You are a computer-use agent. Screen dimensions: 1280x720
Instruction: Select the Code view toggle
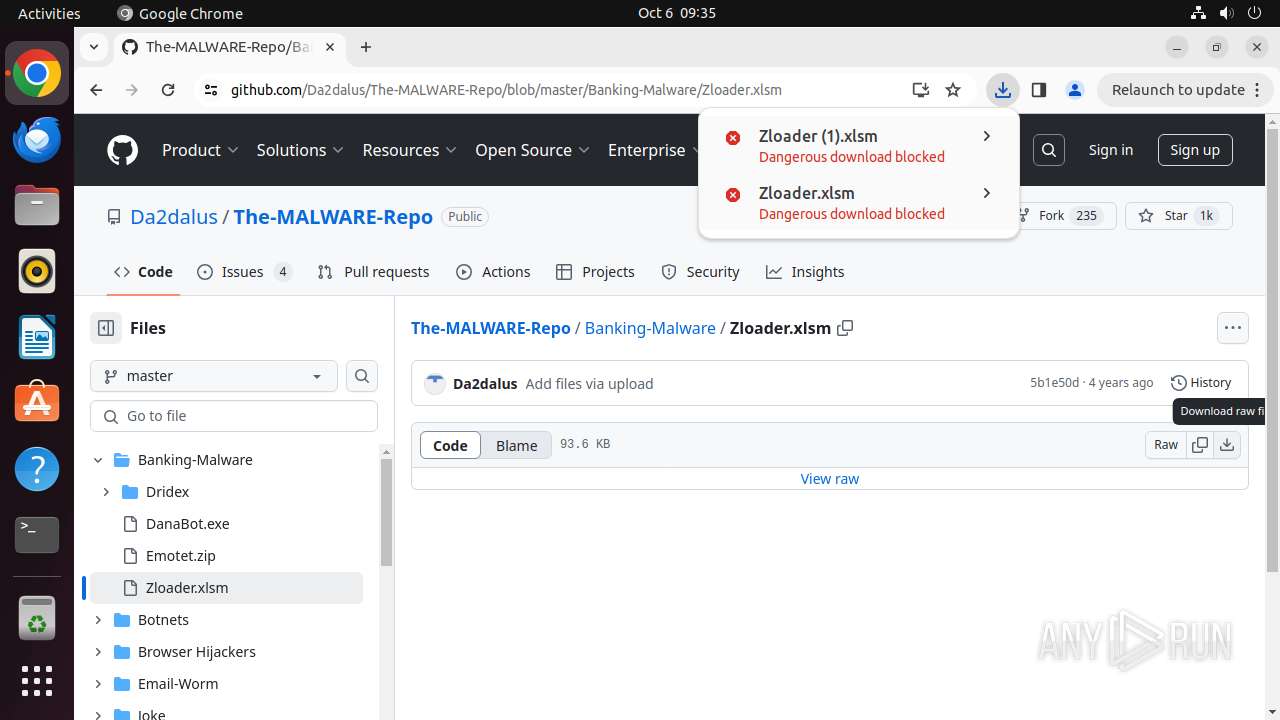[x=450, y=445]
